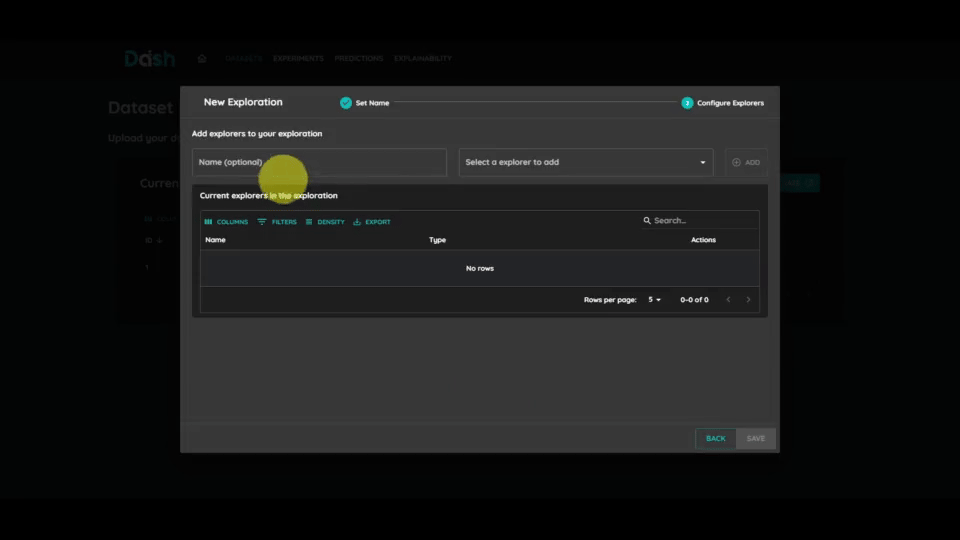Sort by the Type column header

437,239
